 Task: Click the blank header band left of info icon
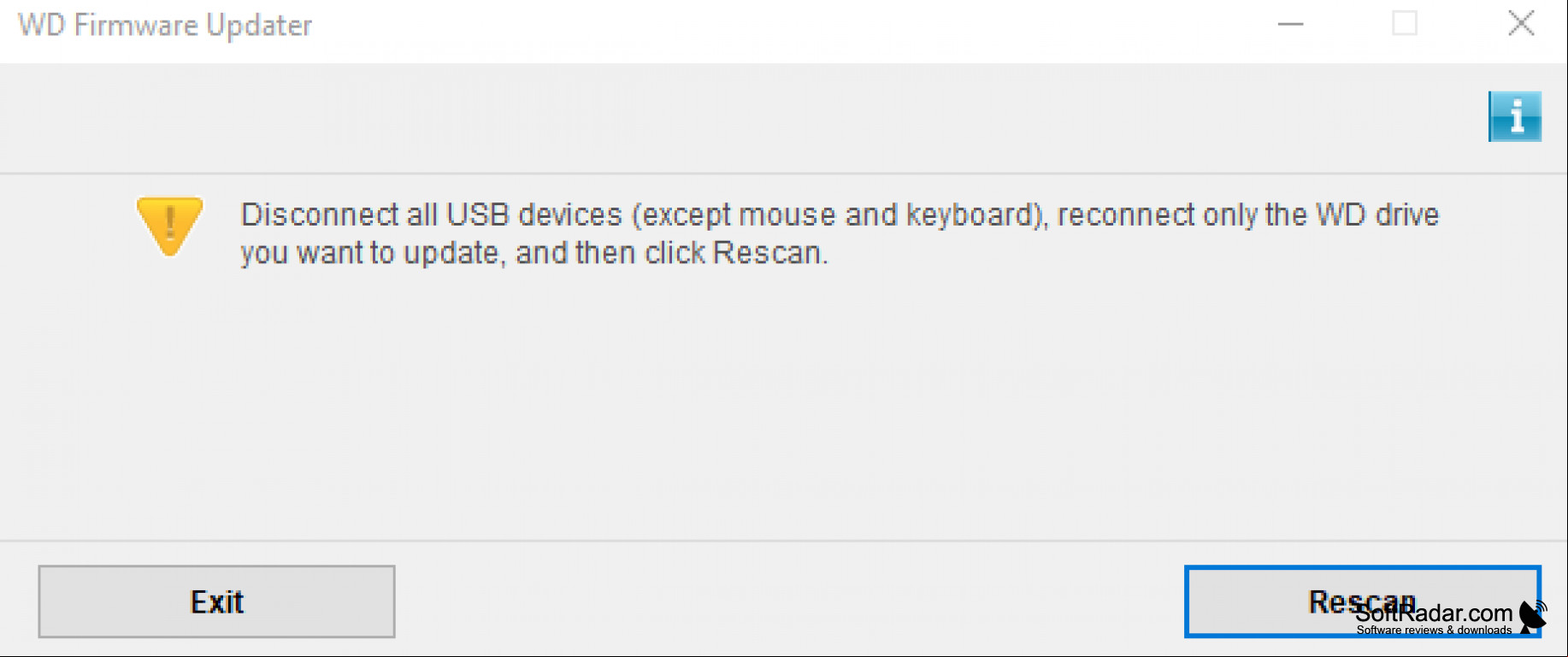point(735,118)
